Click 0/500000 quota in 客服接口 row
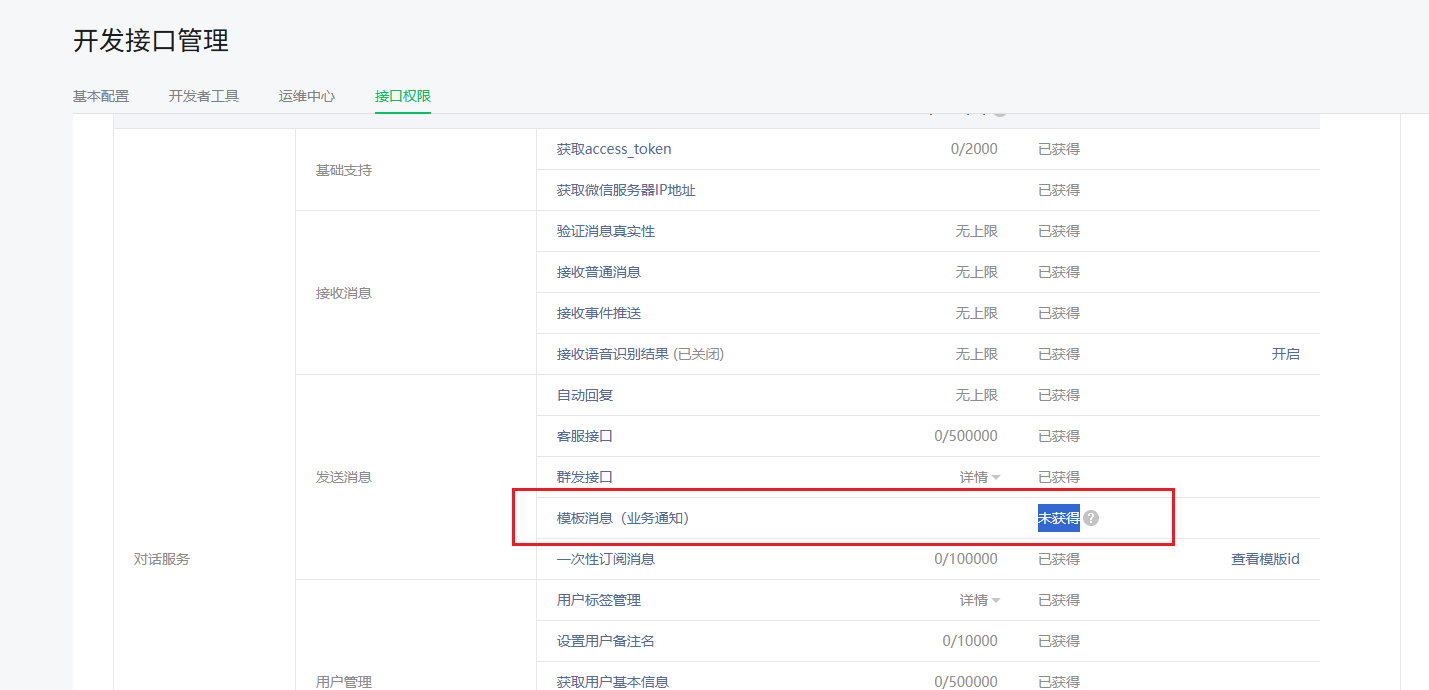The height and width of the screenshot is (690, 1429). pos(966,436)
